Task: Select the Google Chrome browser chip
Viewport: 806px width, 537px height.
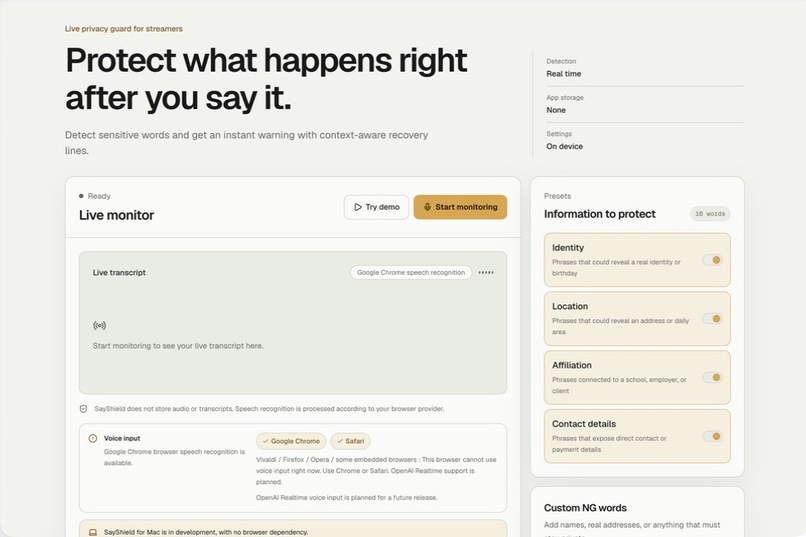Action: pos(291,441)
